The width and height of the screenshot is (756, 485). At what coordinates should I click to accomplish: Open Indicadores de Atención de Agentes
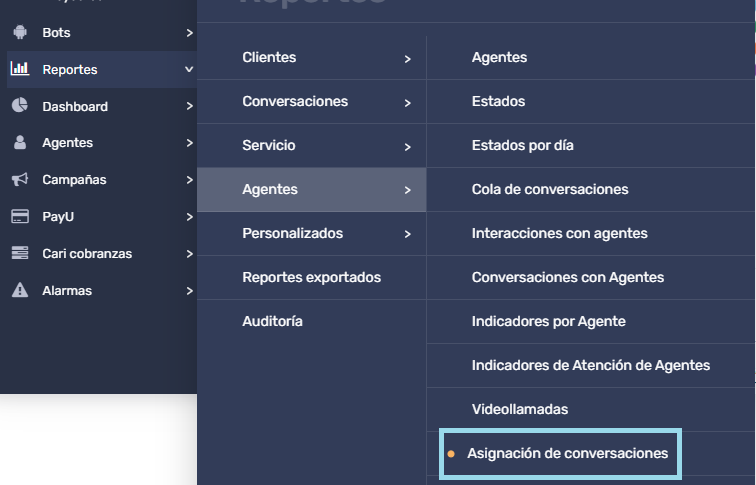(591, 365)
